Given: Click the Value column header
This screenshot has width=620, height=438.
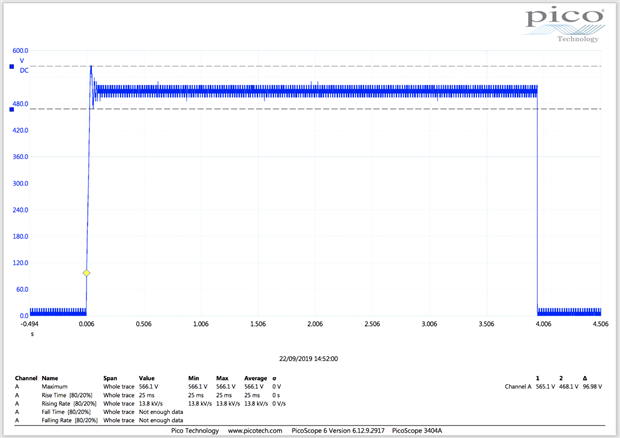Looking at the screenshot, I should pyautogui.click(x=147, y=378).
